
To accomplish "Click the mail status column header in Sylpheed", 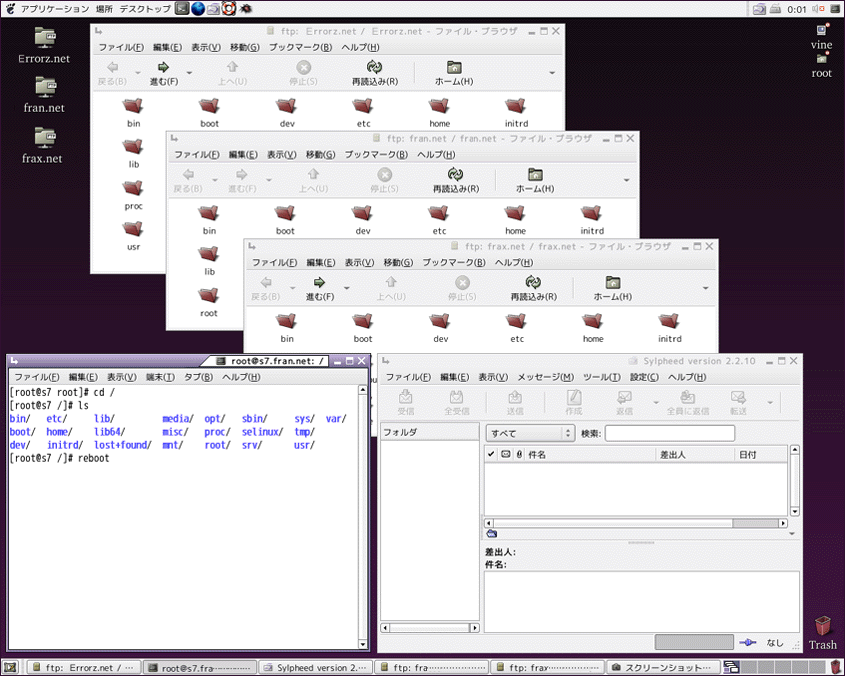I will [505, 454].
